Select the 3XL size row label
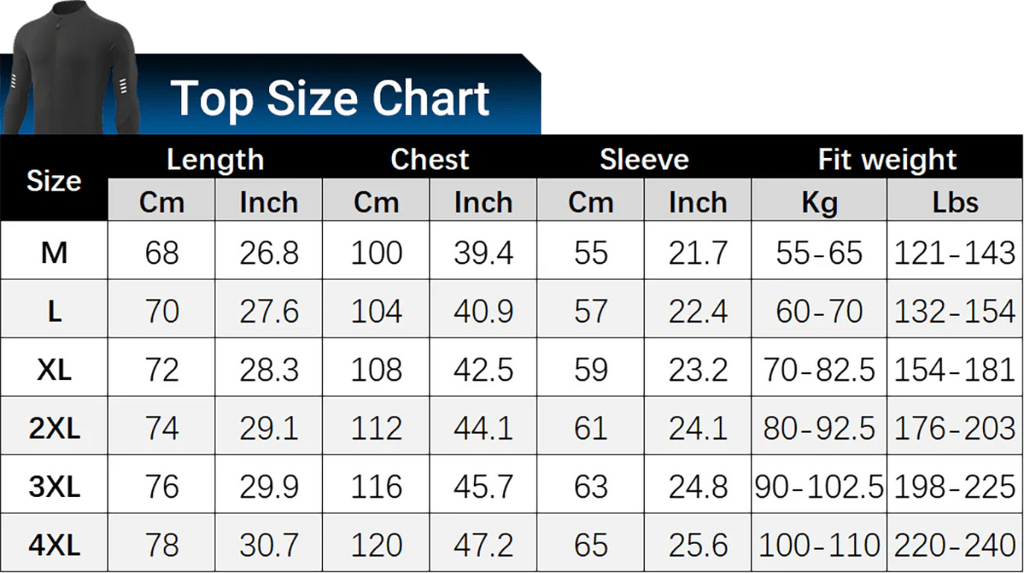1024x573 pixels. (x=54, y=487)
